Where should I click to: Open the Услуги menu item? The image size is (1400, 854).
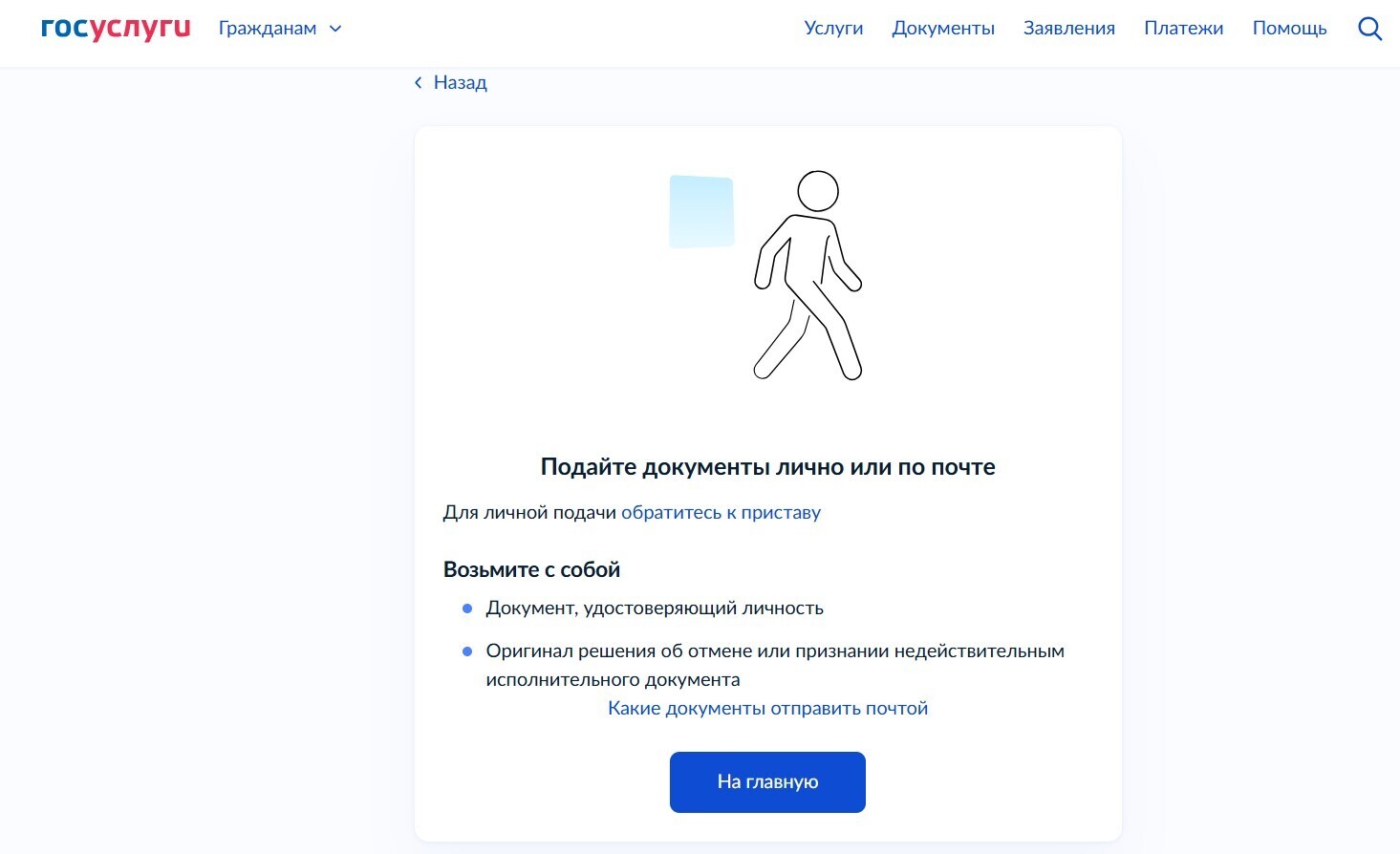(x=833, y=28)
